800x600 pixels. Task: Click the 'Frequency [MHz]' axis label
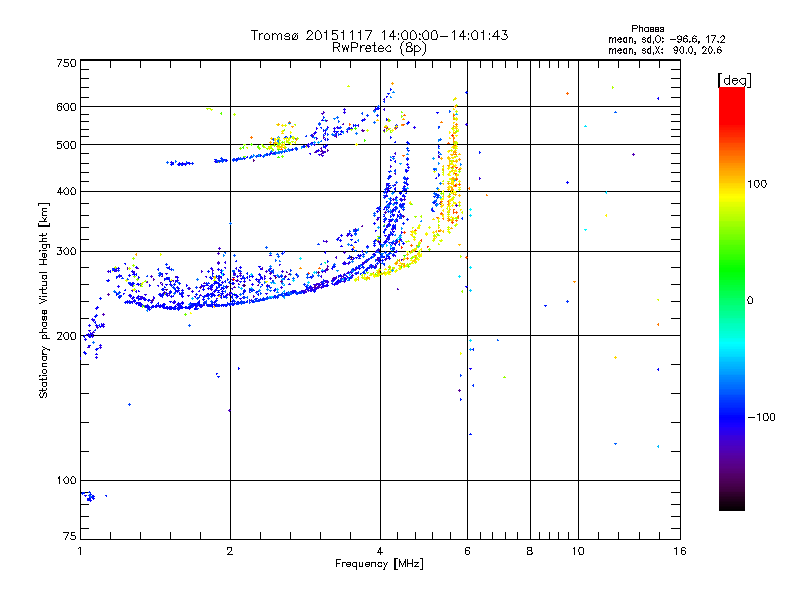(x=379, y=564)
